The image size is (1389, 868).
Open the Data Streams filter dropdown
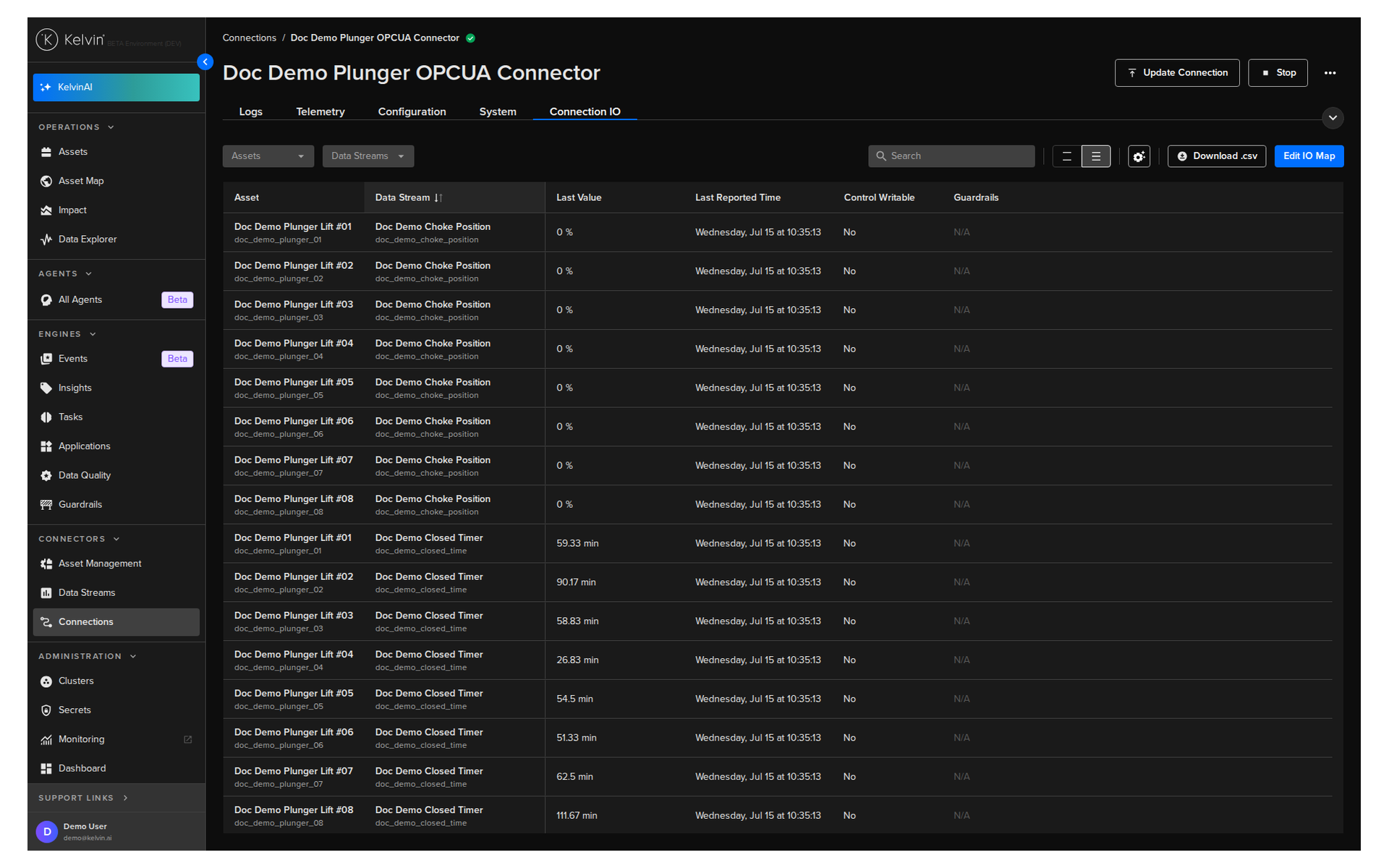pos(368,156)
